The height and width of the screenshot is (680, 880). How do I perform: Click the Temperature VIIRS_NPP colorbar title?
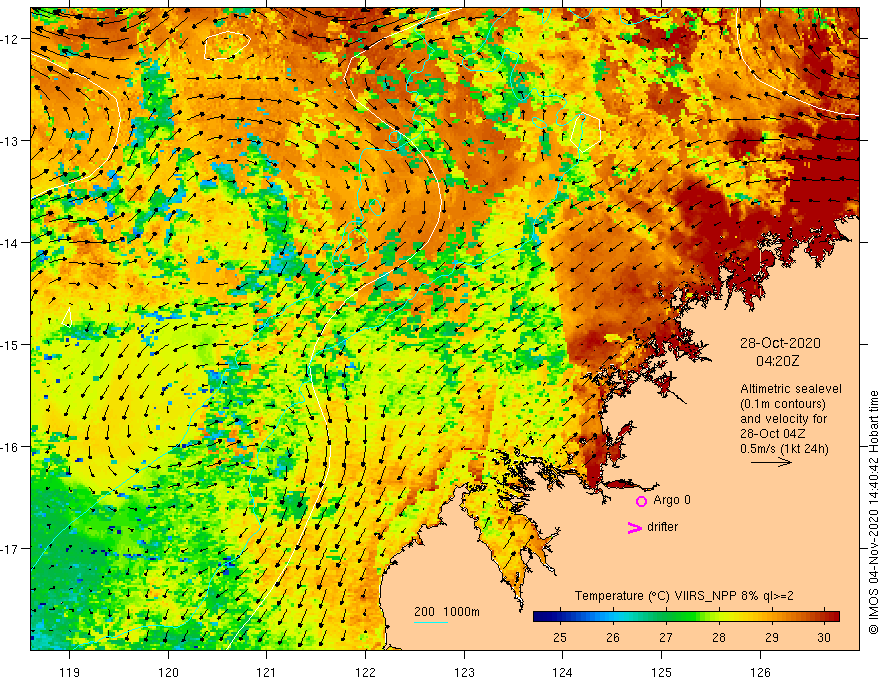click(x=684, y=596)
